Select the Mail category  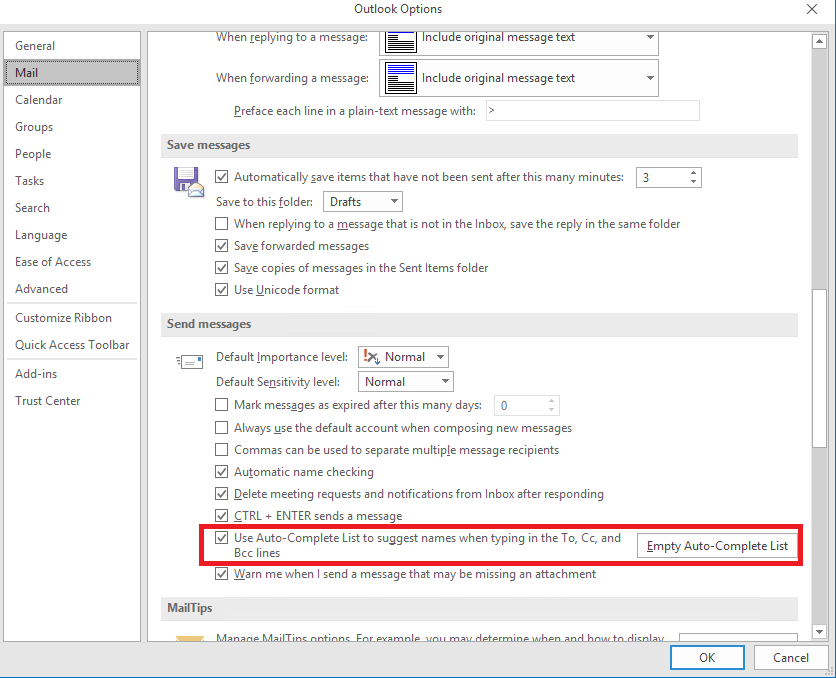point(72,72)
